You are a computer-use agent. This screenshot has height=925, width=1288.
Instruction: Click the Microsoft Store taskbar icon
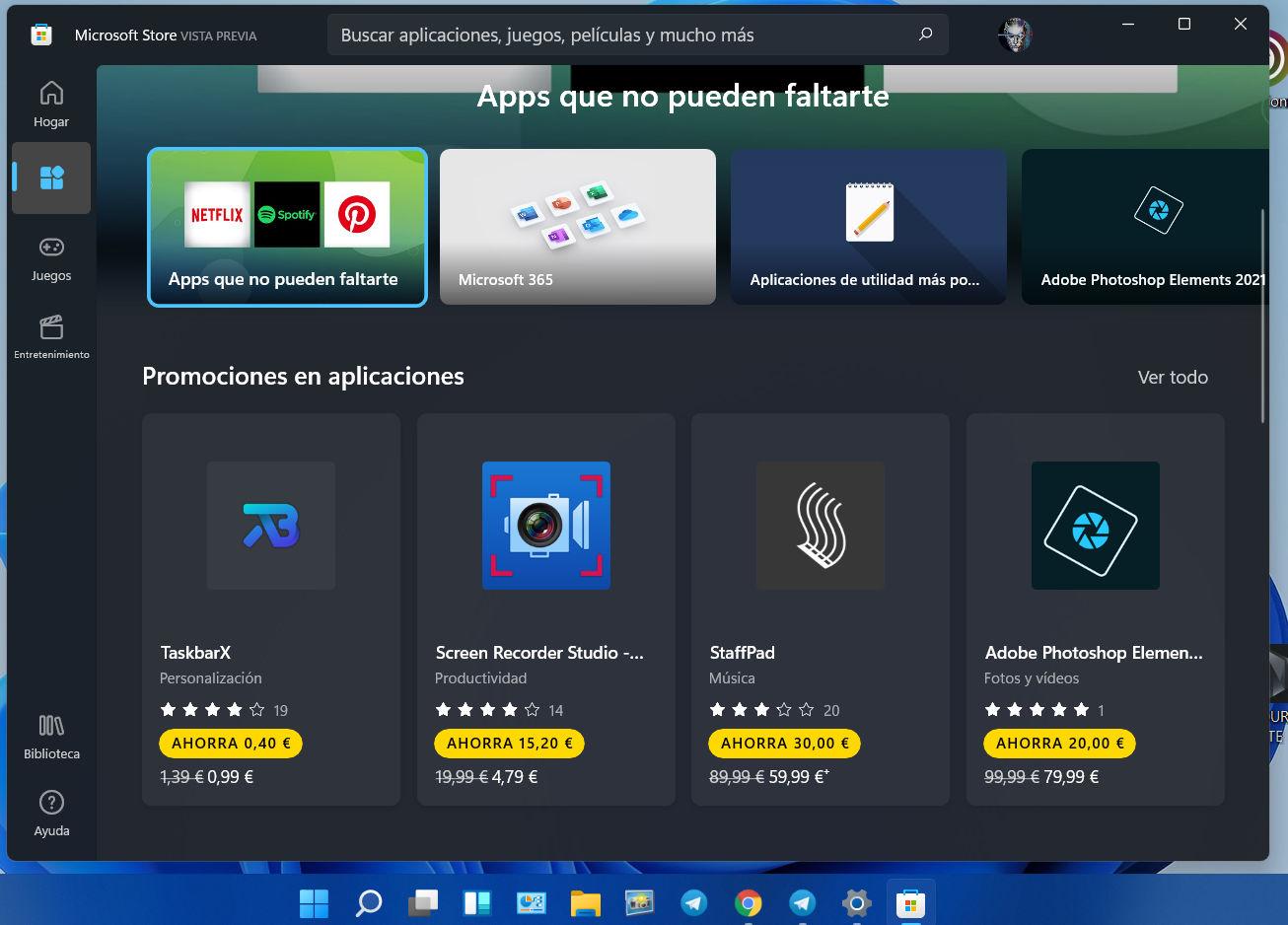pos(910,902)
